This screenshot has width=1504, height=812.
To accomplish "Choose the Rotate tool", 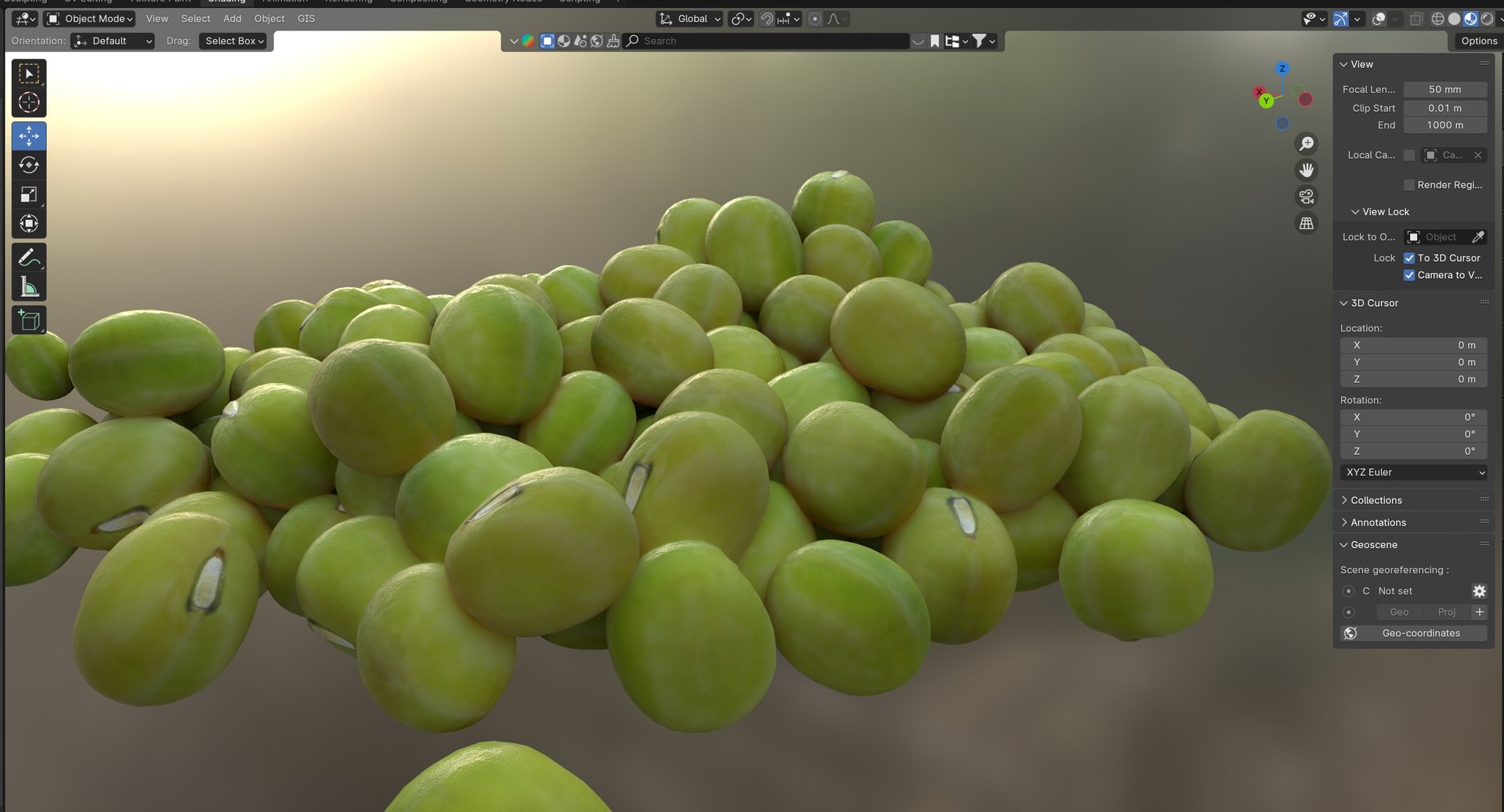I will coord(29,165).
